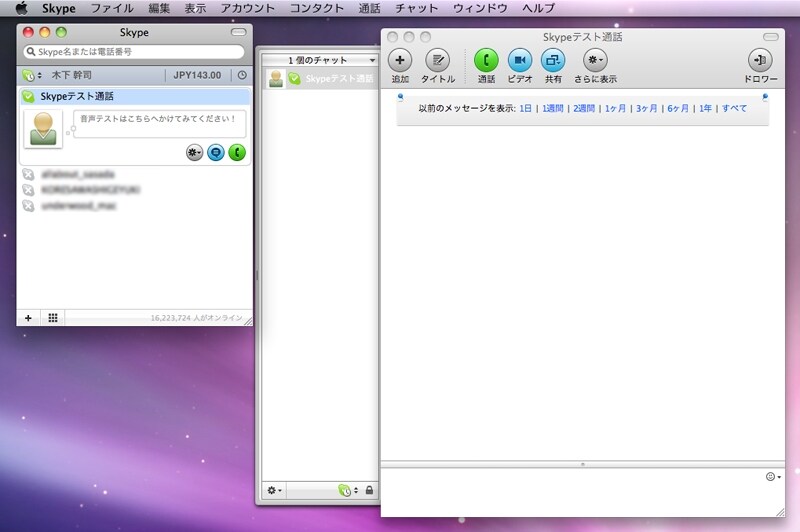Open the ファイル menu
The image size is (800, 532).
coord(112,8)
